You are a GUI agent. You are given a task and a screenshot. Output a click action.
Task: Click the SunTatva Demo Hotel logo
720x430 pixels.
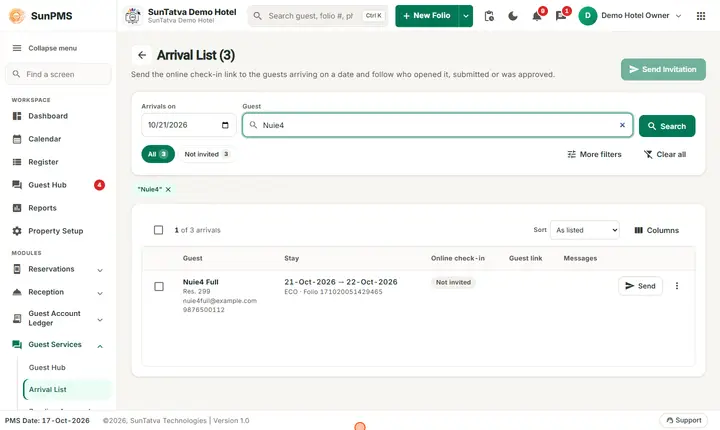click(x=133, y=16)
